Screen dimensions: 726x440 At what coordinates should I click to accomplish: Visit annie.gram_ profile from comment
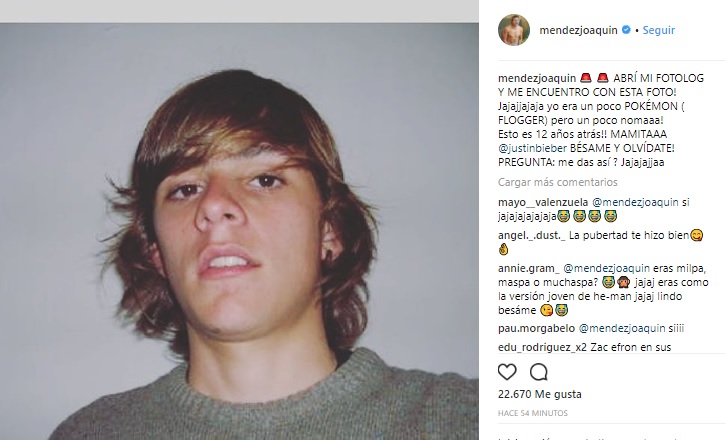pyautogui.click(x=528, y=269)
